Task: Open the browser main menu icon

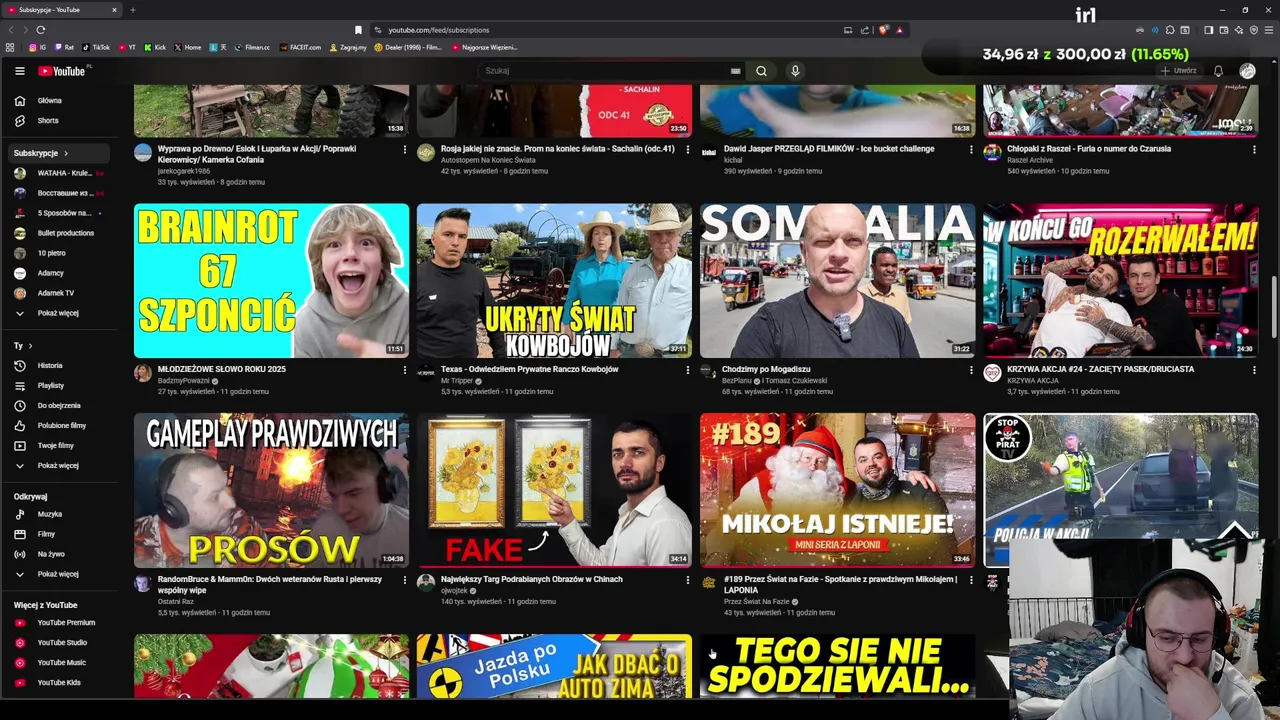Action: 1268,30
